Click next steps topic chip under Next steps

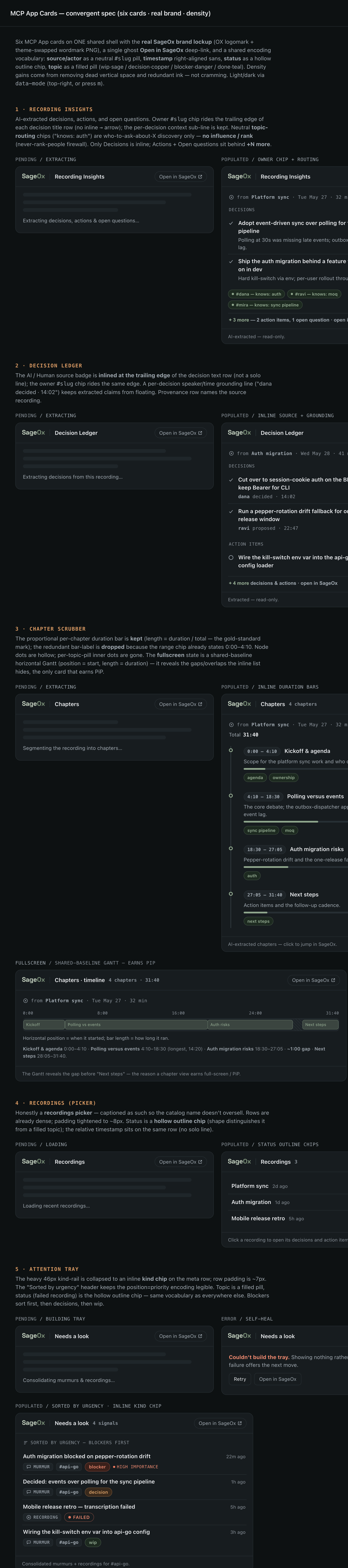(x=258, y=922)
